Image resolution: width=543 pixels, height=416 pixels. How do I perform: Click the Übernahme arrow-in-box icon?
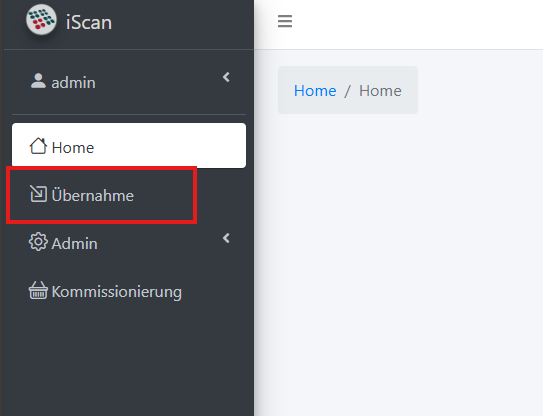coord(38,194)
